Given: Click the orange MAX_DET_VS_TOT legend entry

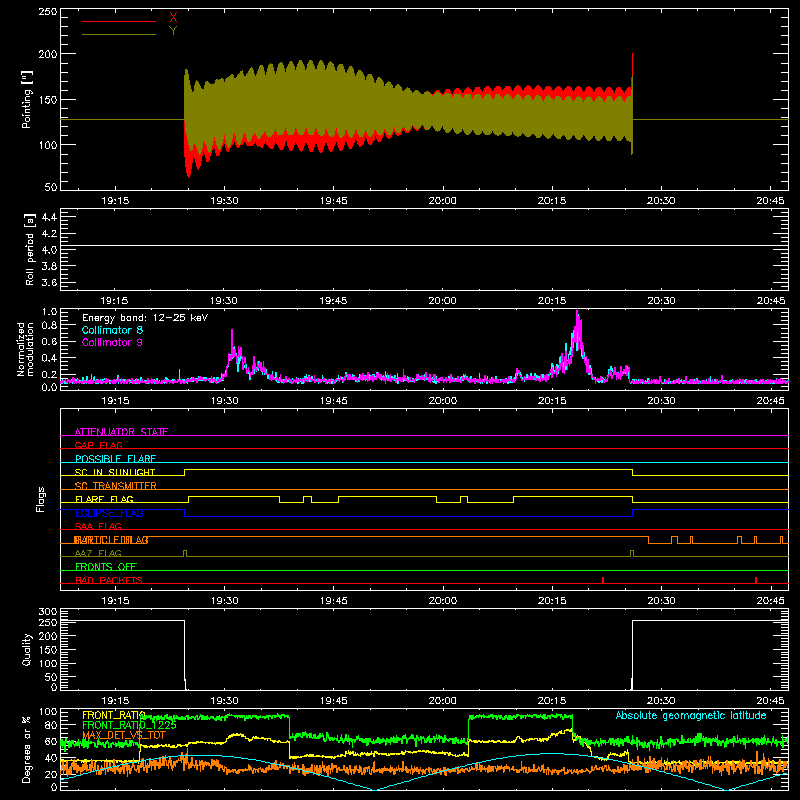Looking at the screenshot, I should click(124, 735).
